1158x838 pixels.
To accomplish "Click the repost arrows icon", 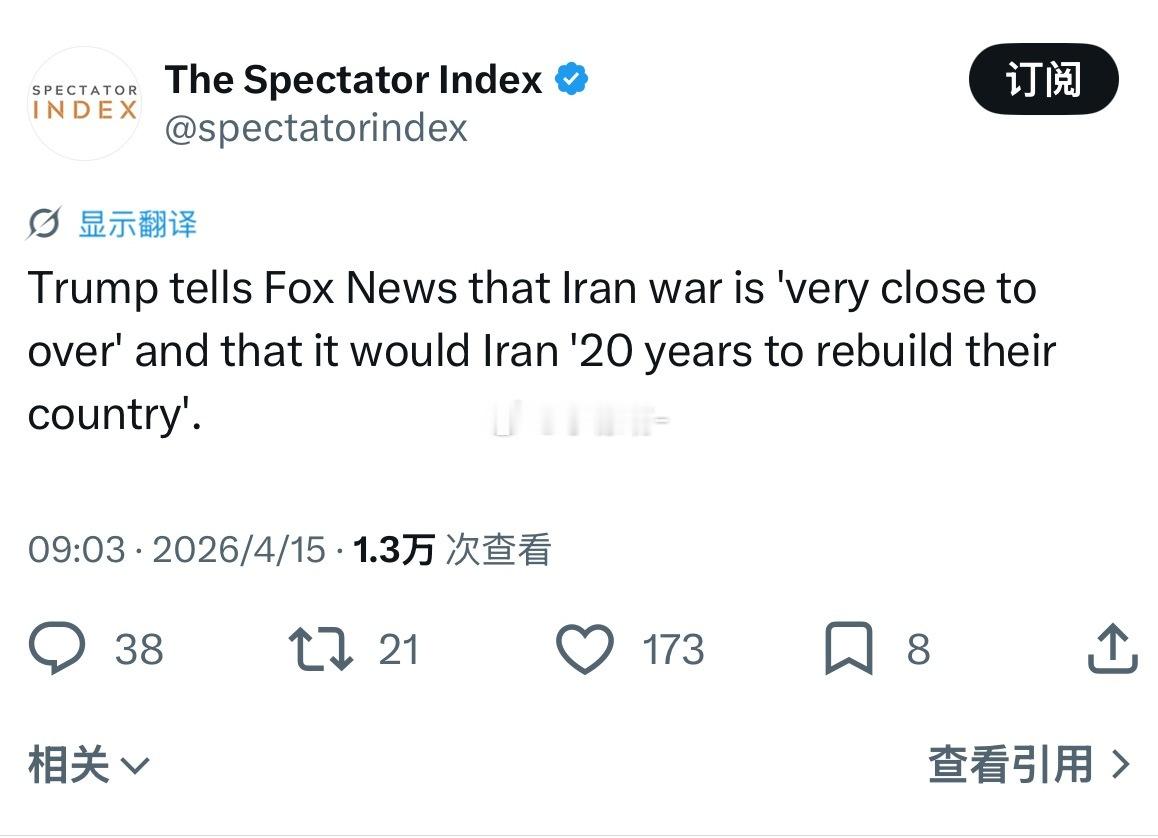I will pyautogui.click(x=320, y=649).
